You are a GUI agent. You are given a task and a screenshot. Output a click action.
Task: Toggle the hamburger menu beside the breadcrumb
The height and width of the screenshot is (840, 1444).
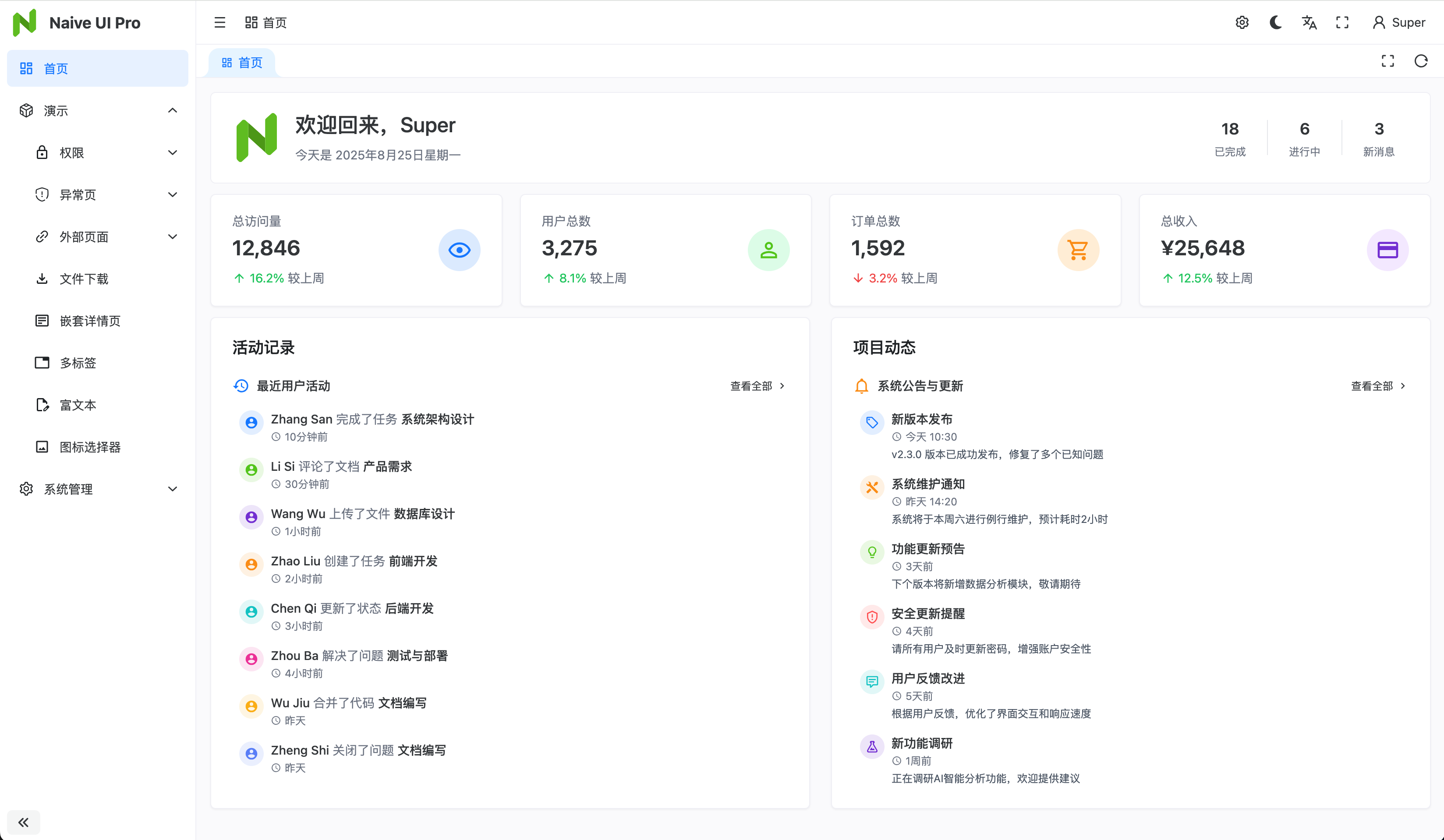point(219,22)
